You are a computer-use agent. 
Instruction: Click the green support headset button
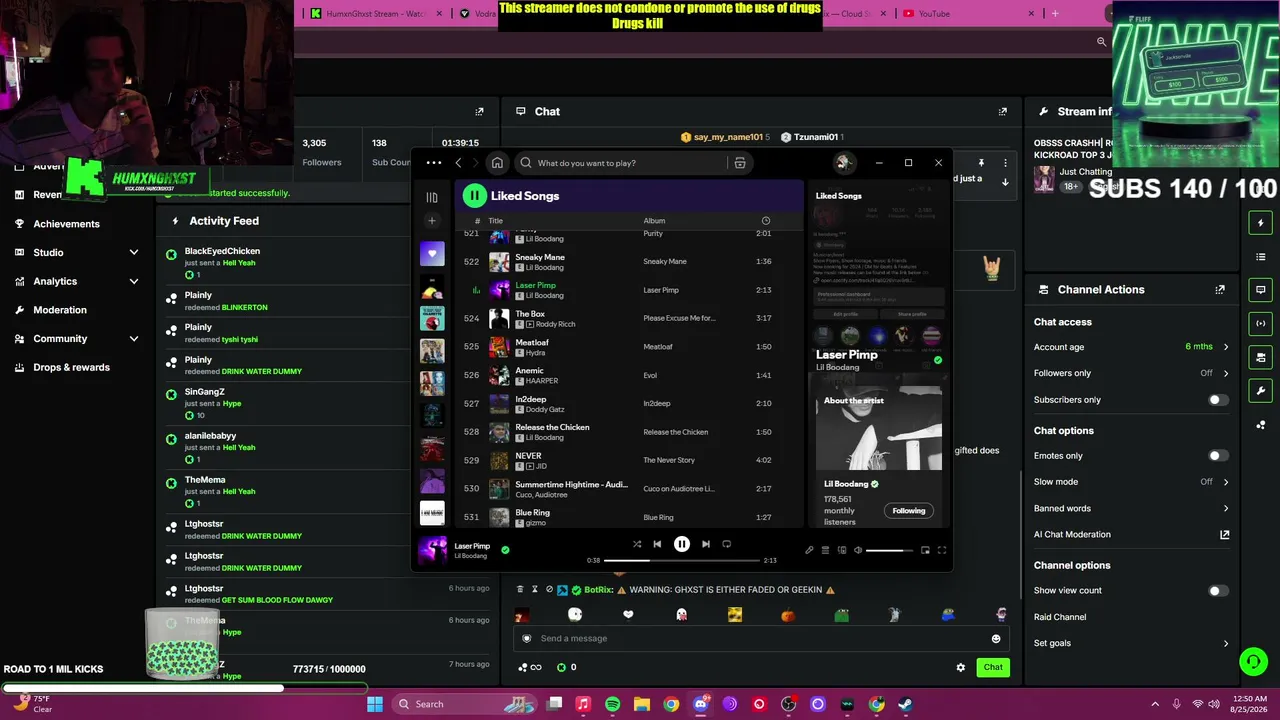(x=1253, y=662)
